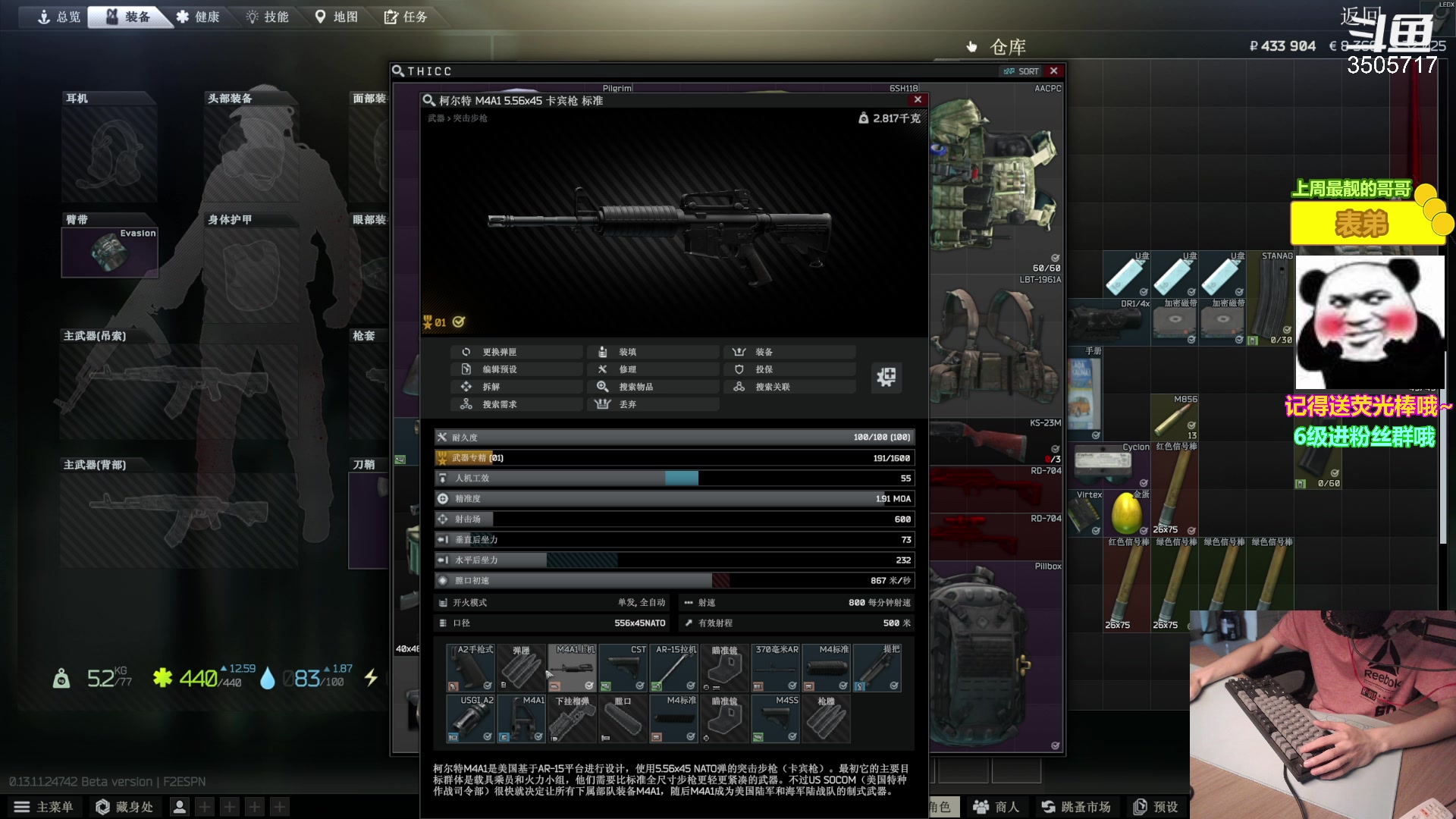Screen dimensions: 1456x819
Task: Click Evasion armband in 臂带 slot
Action: pyautogui.click(x=110, y=252)
